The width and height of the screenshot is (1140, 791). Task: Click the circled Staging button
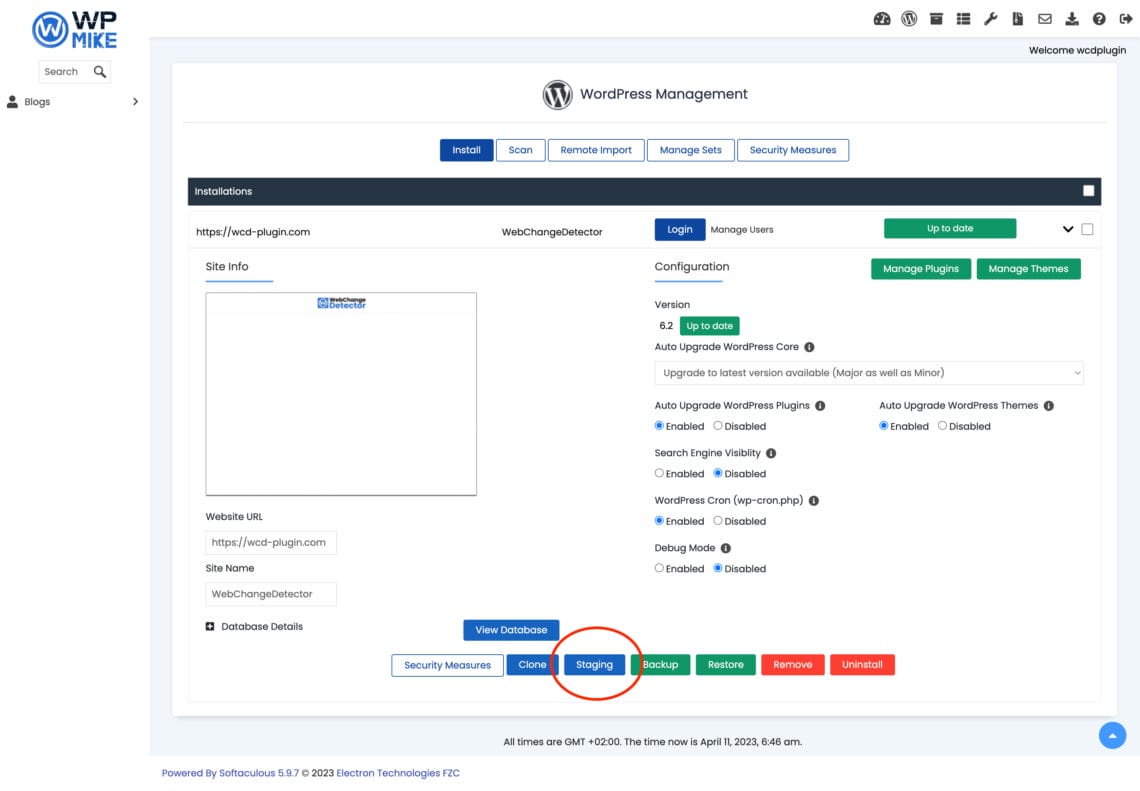click(595, 664)
